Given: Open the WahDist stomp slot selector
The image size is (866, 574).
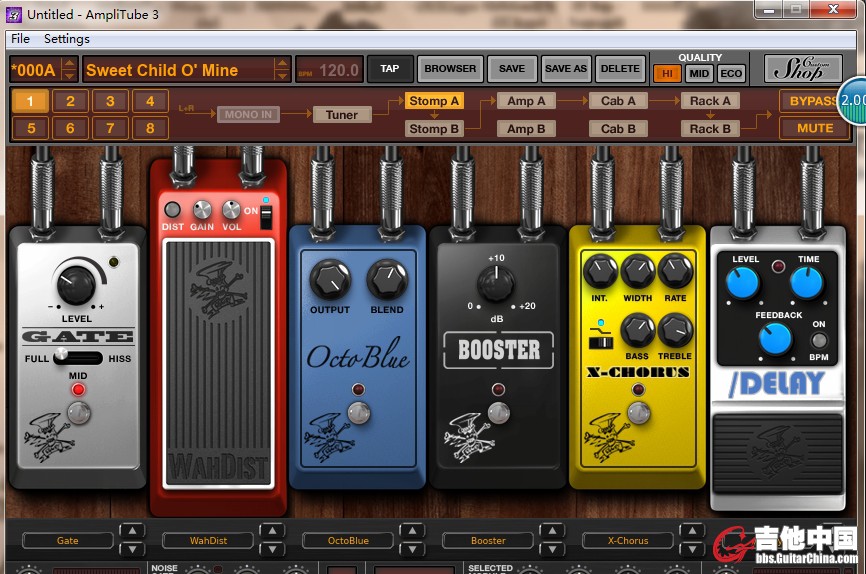Looking at the screenshot, I should pos(208,540).
